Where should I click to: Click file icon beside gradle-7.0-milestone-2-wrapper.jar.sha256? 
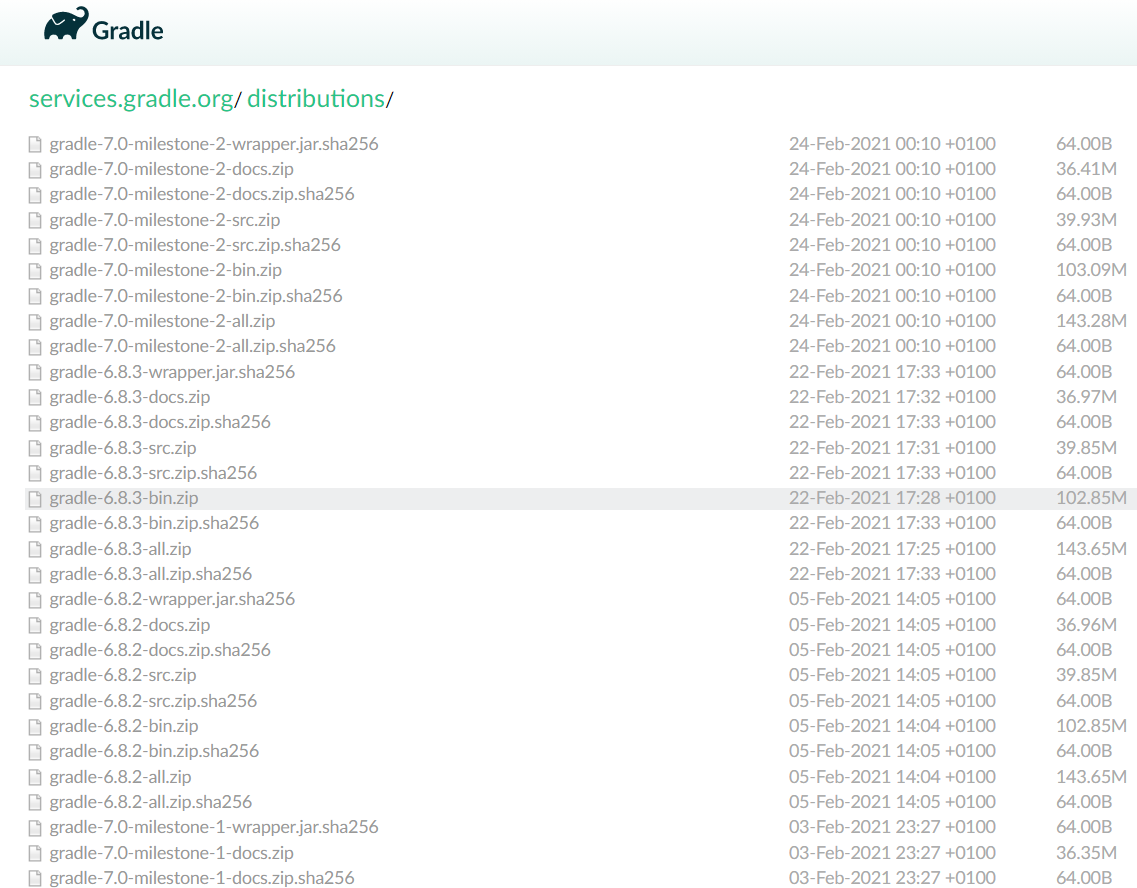coord(35,144)
